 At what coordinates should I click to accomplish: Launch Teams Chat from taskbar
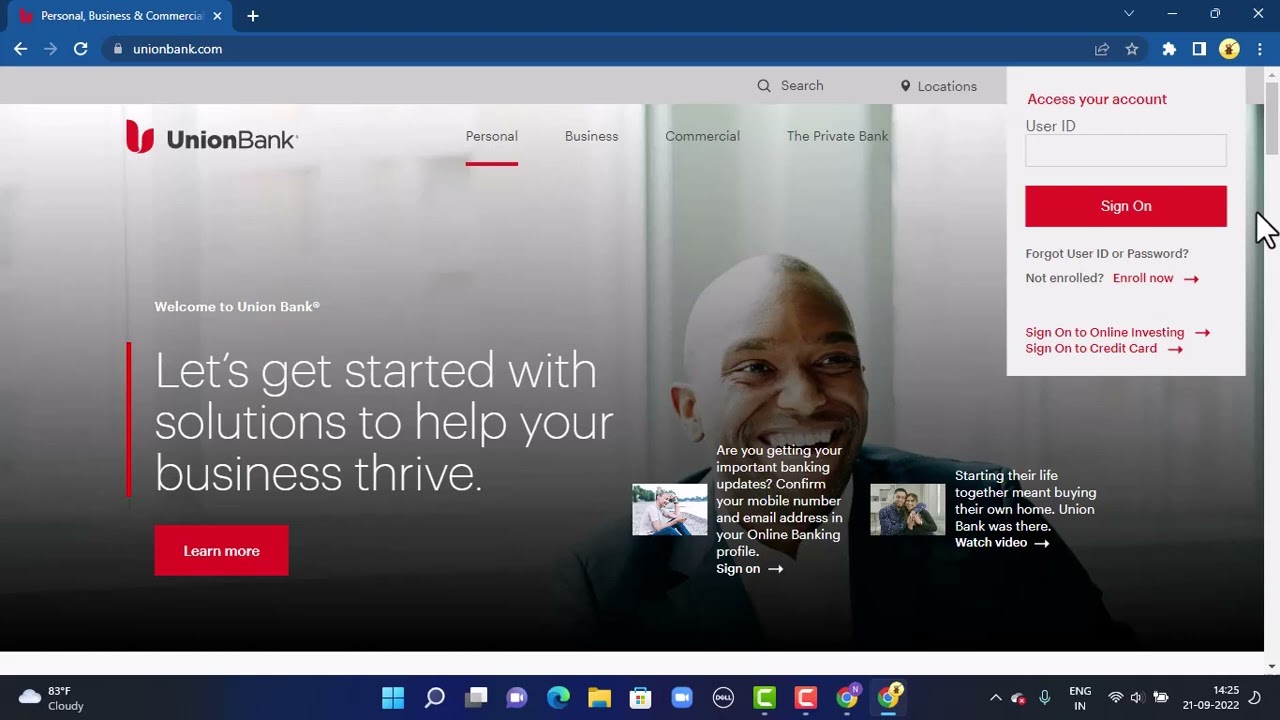click(x=517, y=698)
